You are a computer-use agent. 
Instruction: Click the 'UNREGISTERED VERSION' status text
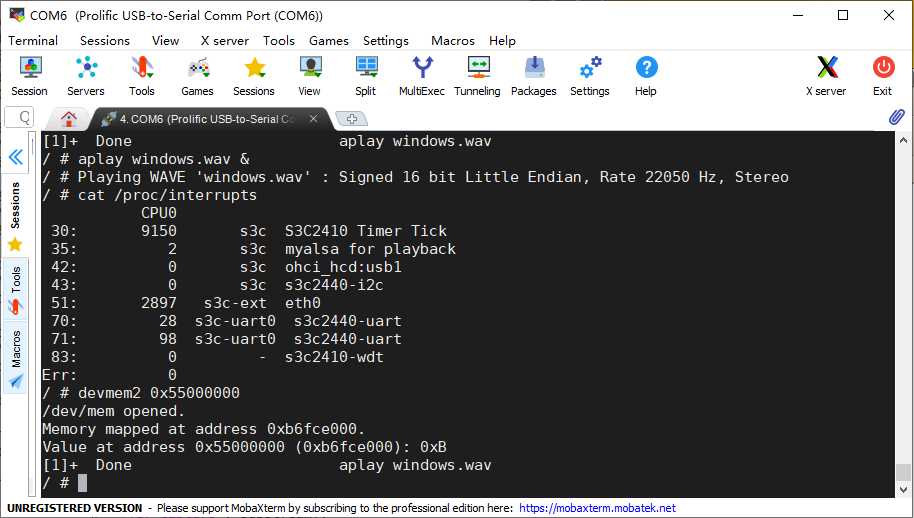(x=75, y=508)
